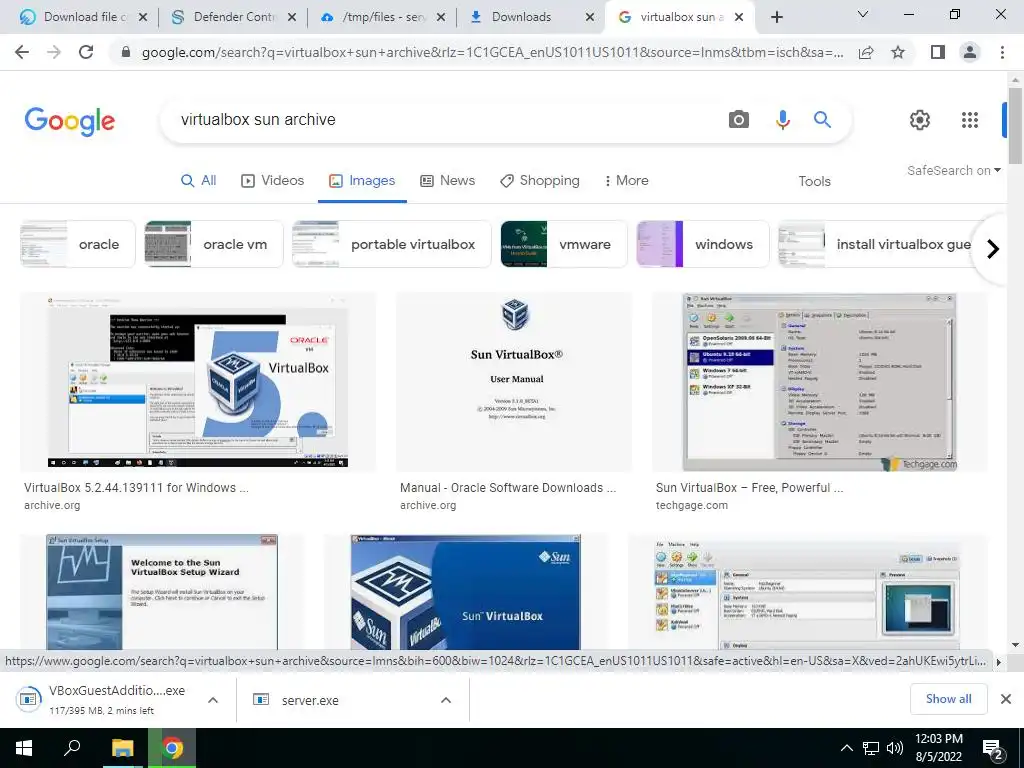Open the Videos search tab
Screen dimensions: 1024x768
pyautogui.click(x=272, y=181)
